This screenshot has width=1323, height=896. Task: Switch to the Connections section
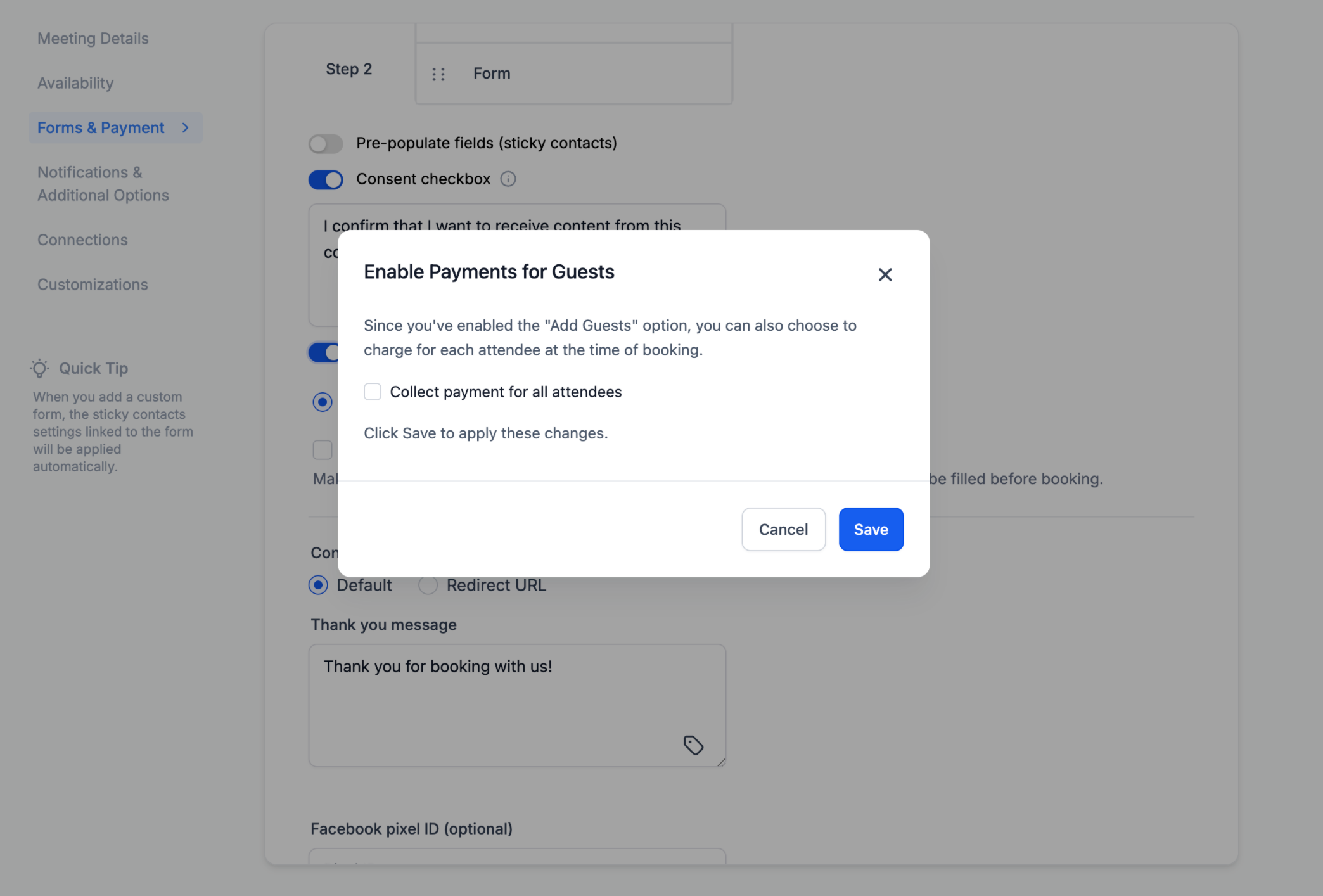(82, 240)
